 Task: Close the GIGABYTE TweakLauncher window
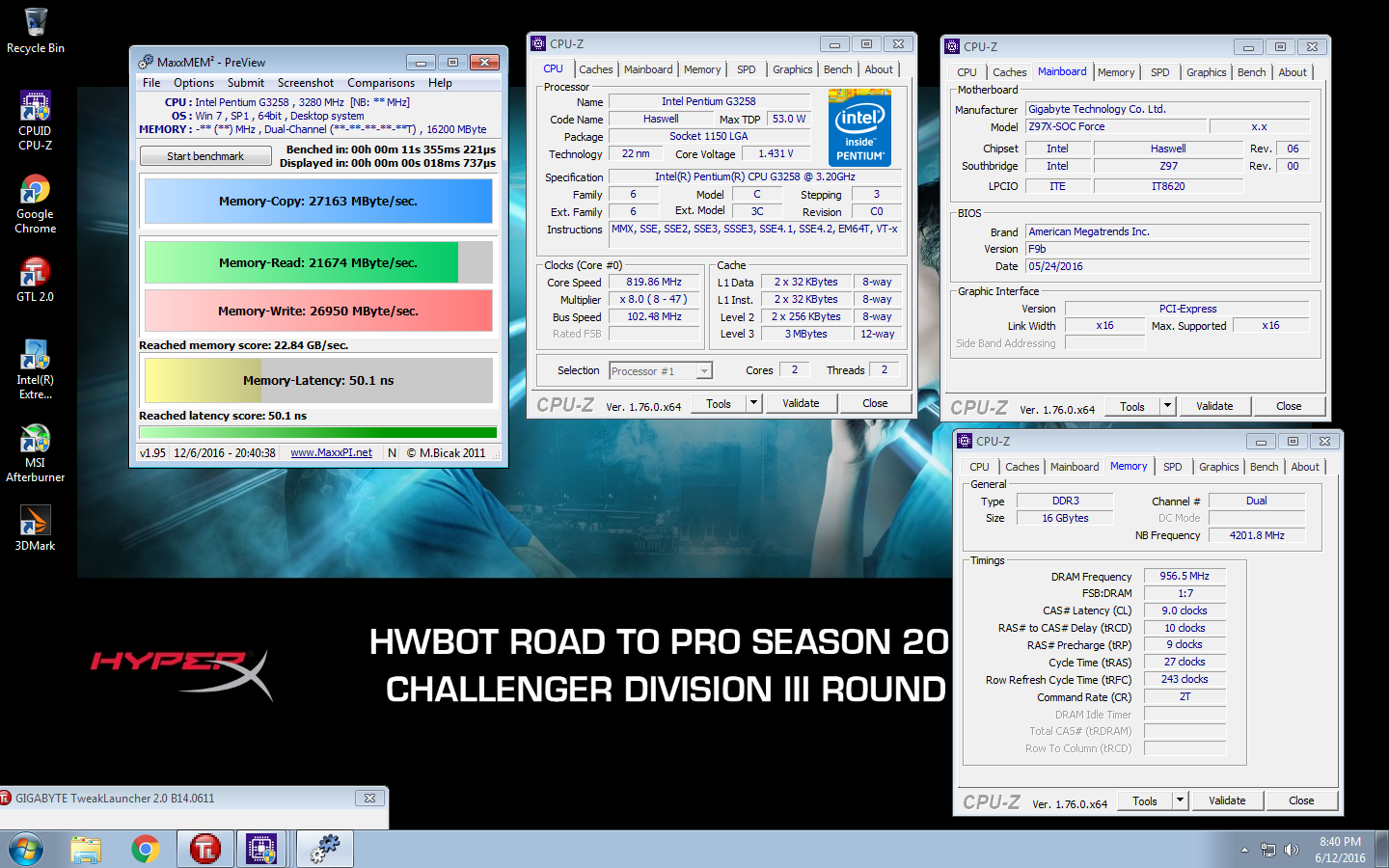pos(369,798)
